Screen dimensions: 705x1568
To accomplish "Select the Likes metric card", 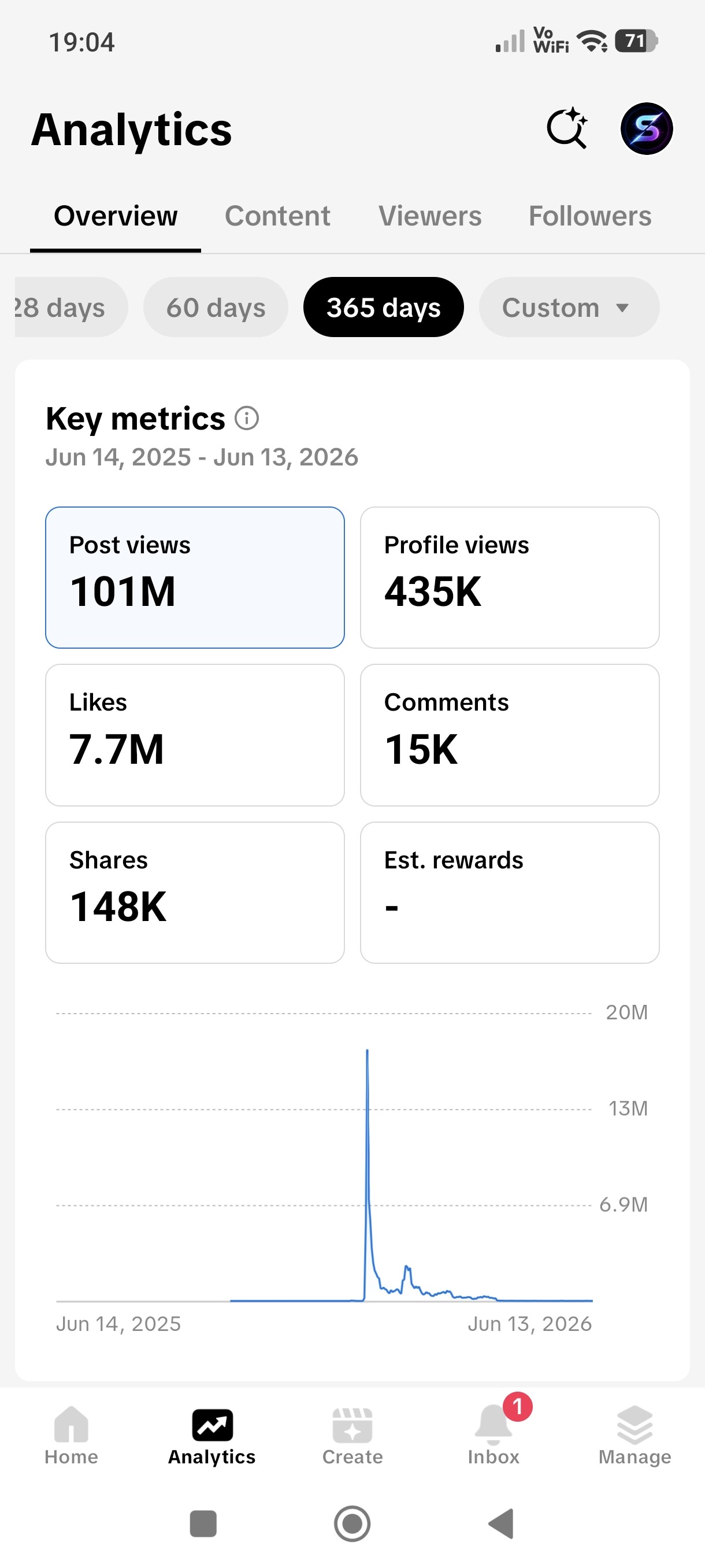I will (x=195, y=735).
